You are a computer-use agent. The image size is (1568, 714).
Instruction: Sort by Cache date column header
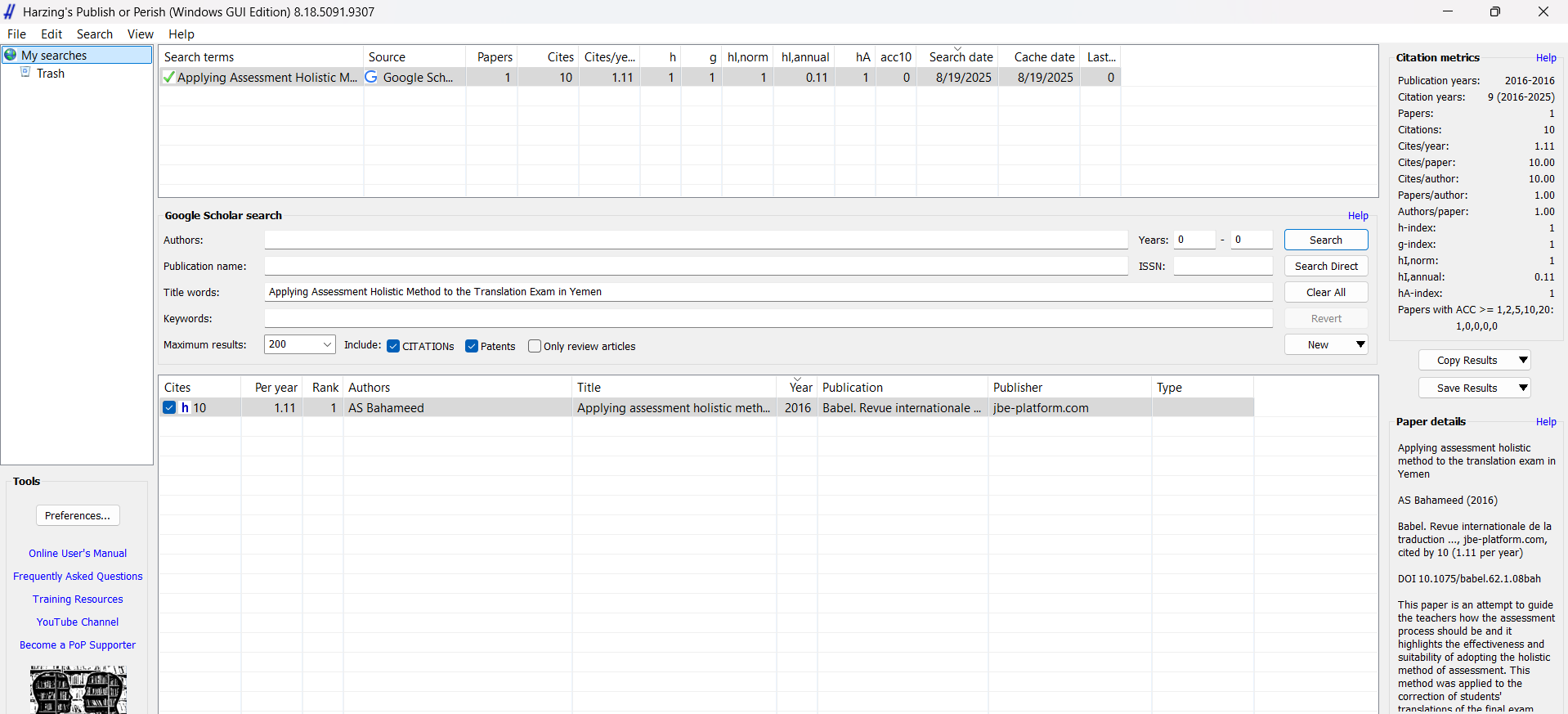[1039, 56]
